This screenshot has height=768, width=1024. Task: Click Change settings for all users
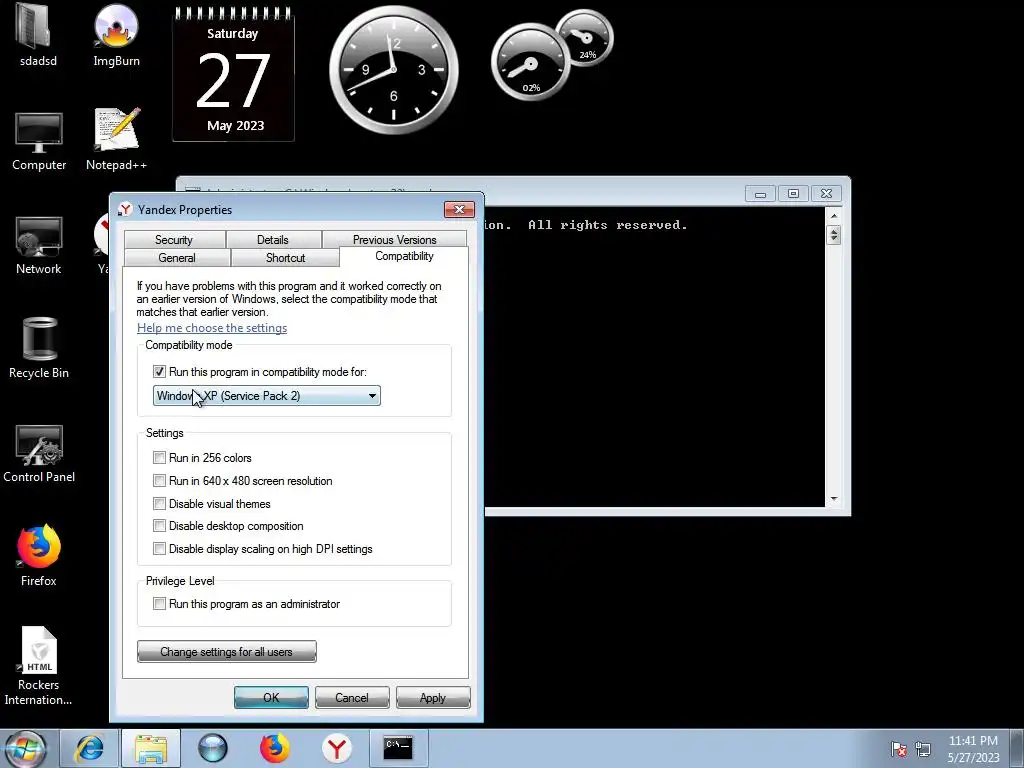227,652
